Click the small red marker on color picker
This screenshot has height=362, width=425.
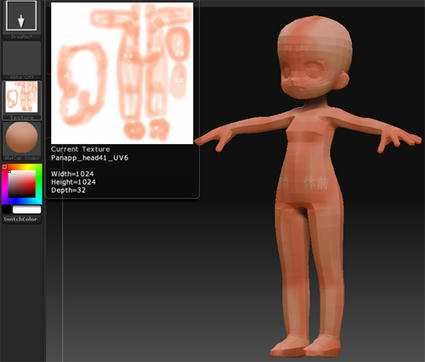(5, 167)
